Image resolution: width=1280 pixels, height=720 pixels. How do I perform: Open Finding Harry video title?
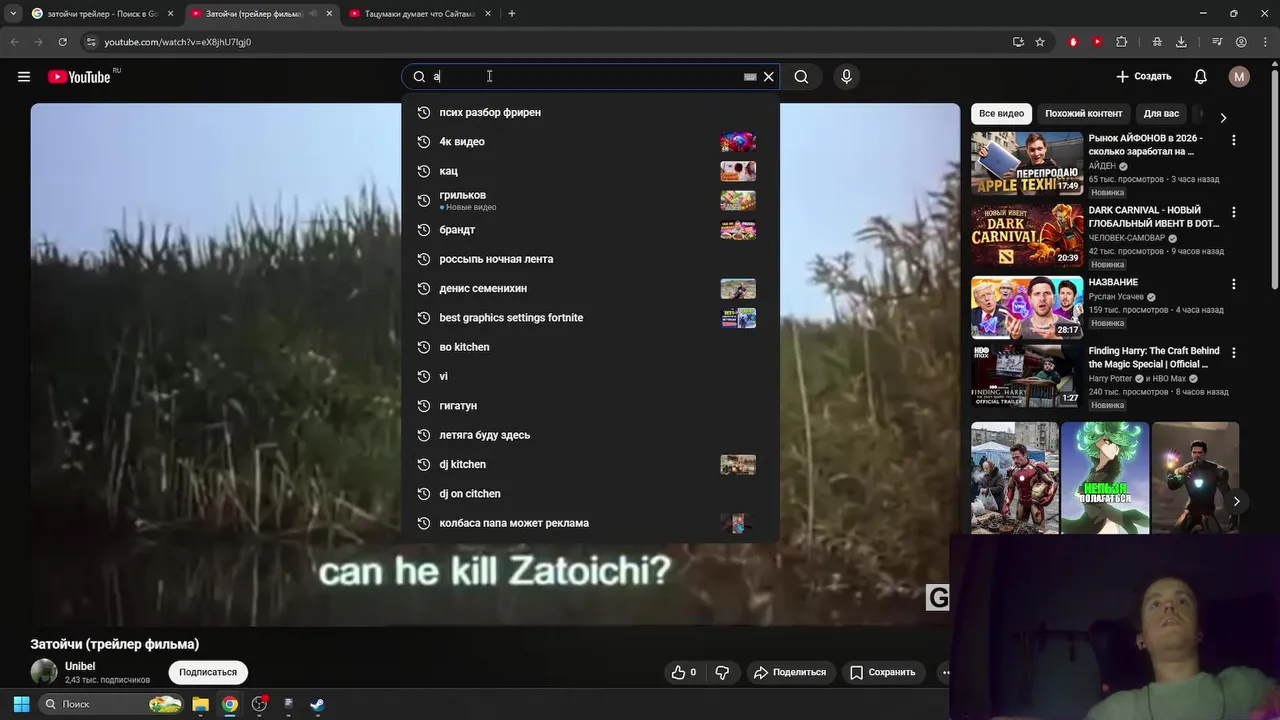point(1154,358)
